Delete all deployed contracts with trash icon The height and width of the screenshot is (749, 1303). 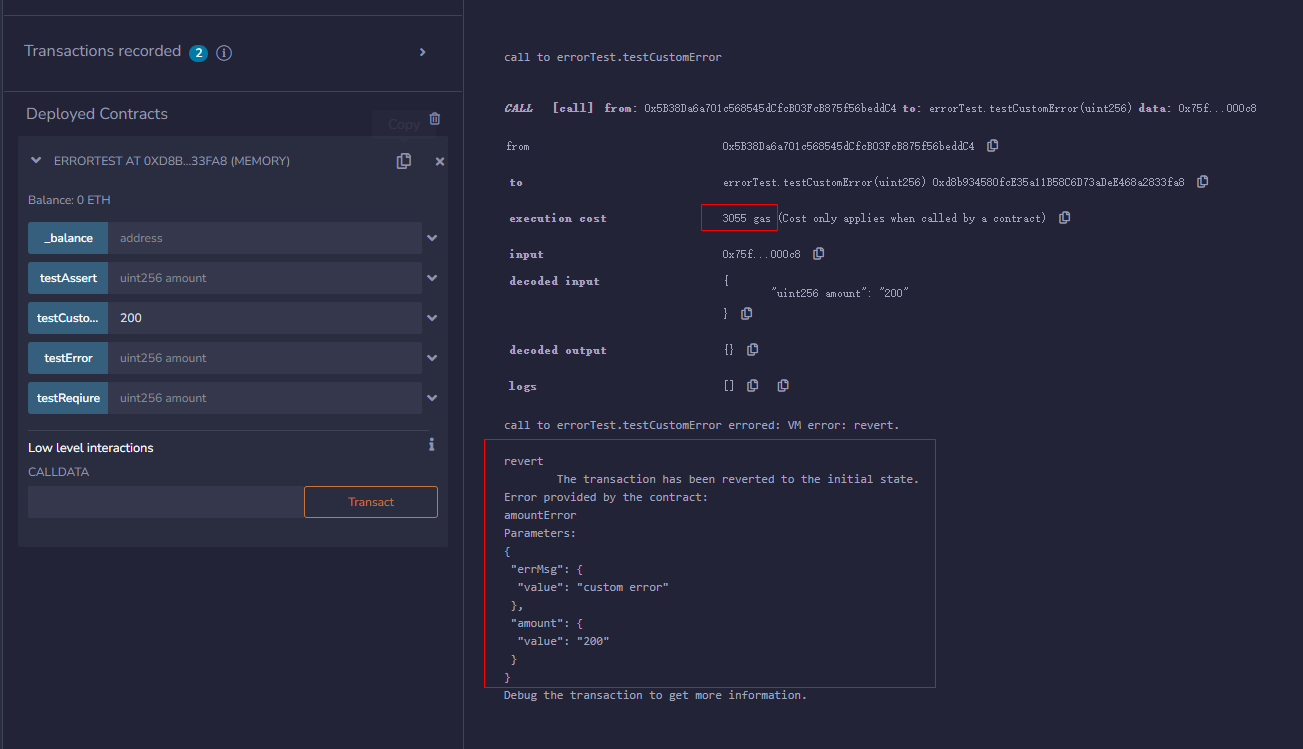(x=434, y=118)
